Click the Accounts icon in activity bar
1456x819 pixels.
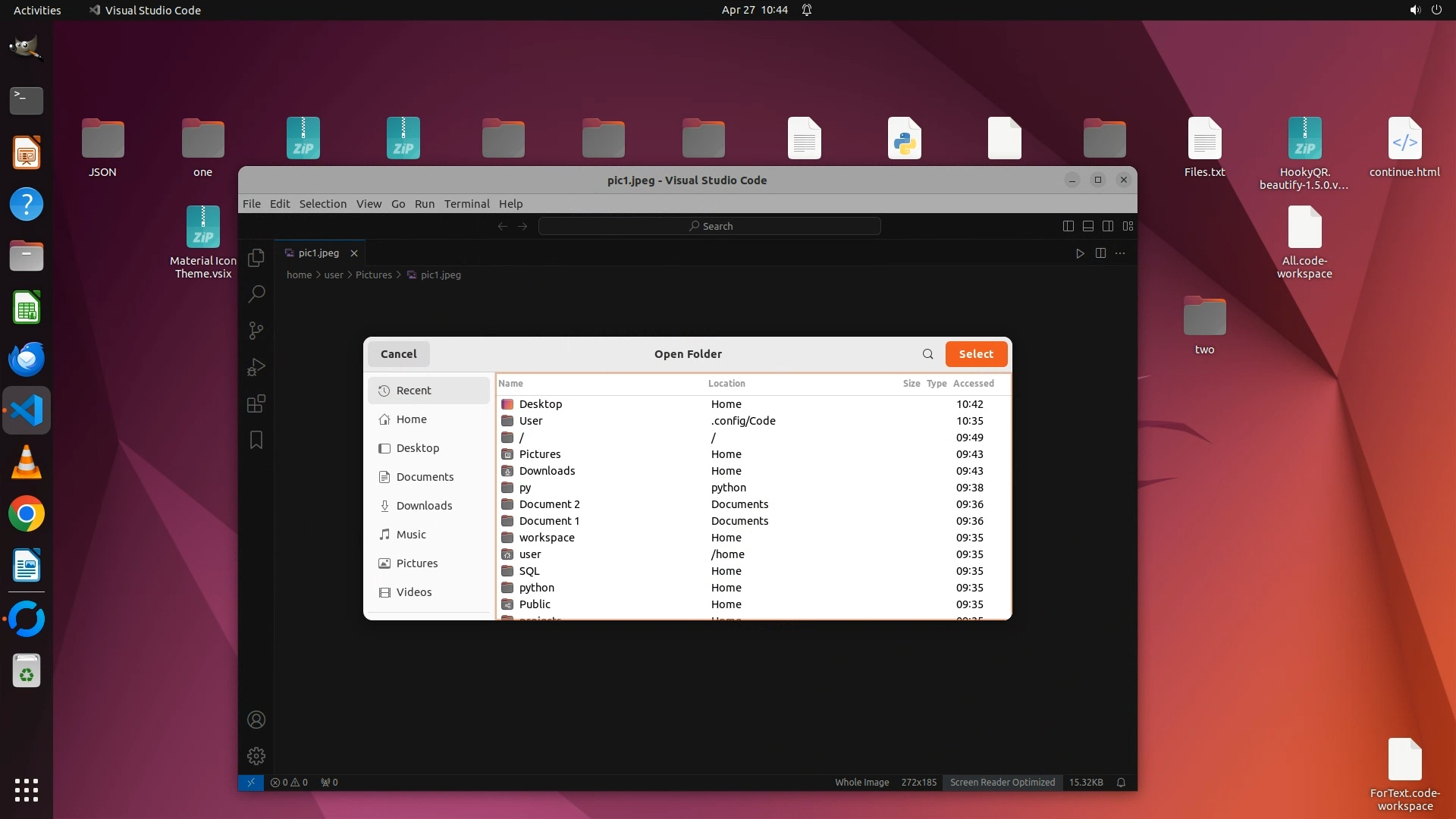[x=256, y=720]
